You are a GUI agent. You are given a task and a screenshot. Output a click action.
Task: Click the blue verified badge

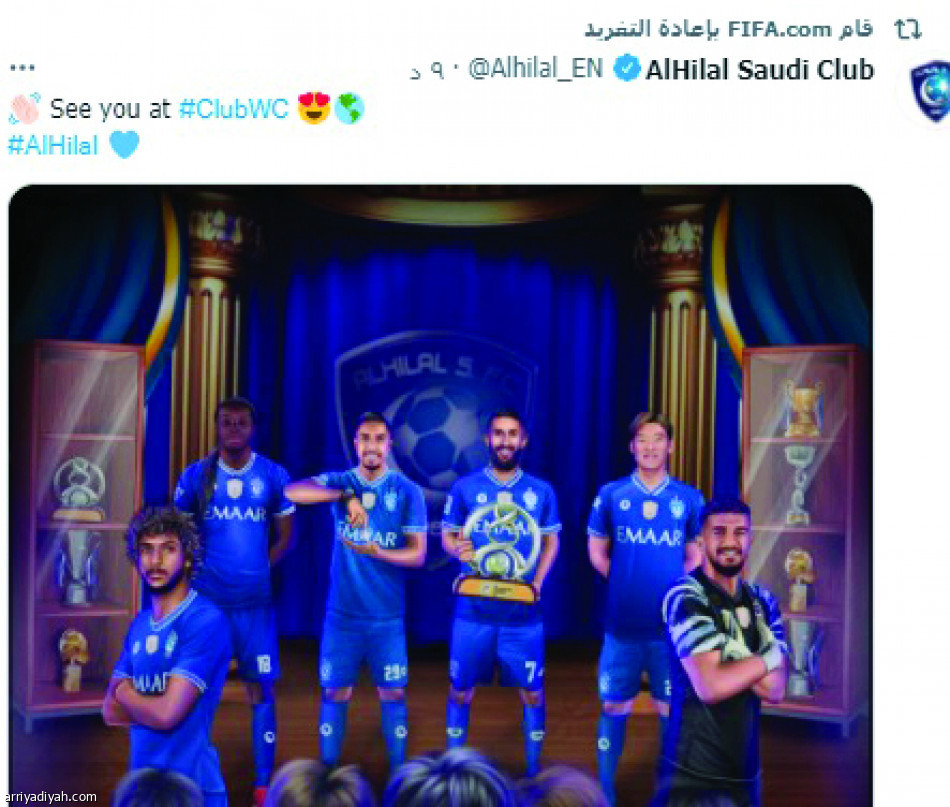[x=626, y=68]
